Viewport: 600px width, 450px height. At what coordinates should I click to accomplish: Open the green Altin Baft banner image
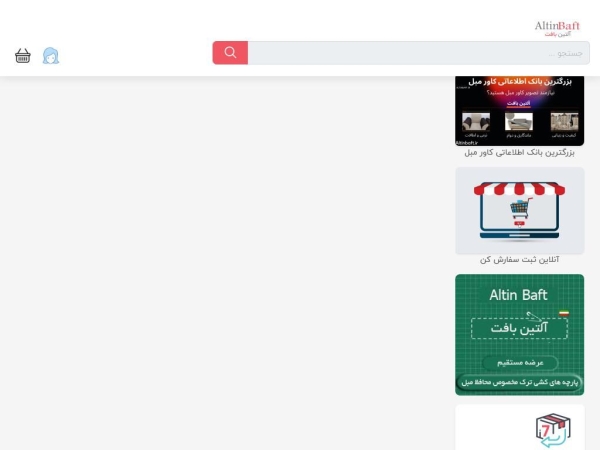[x=520, y=335]
